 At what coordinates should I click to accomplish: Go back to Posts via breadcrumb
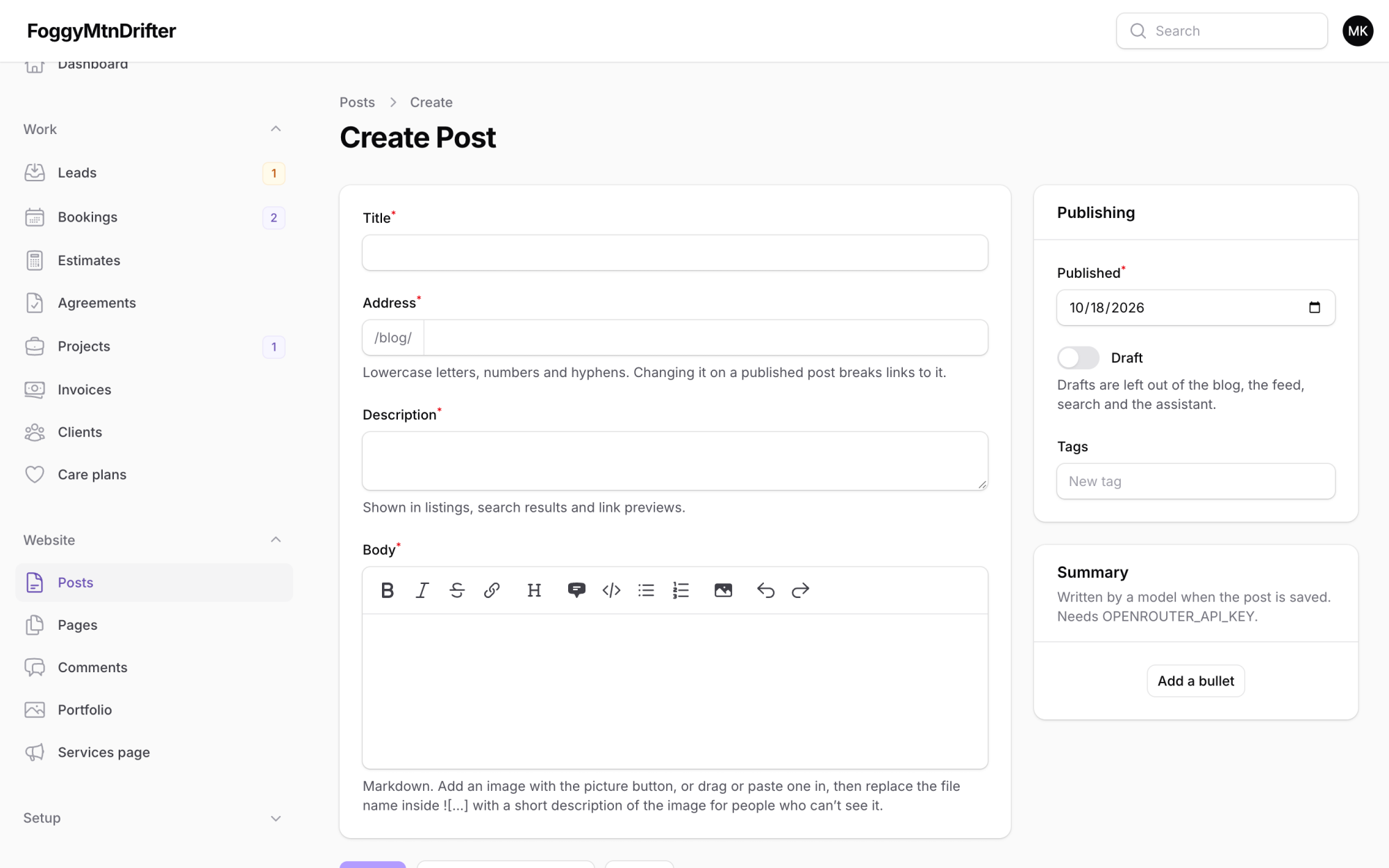(x=357, y=102)
